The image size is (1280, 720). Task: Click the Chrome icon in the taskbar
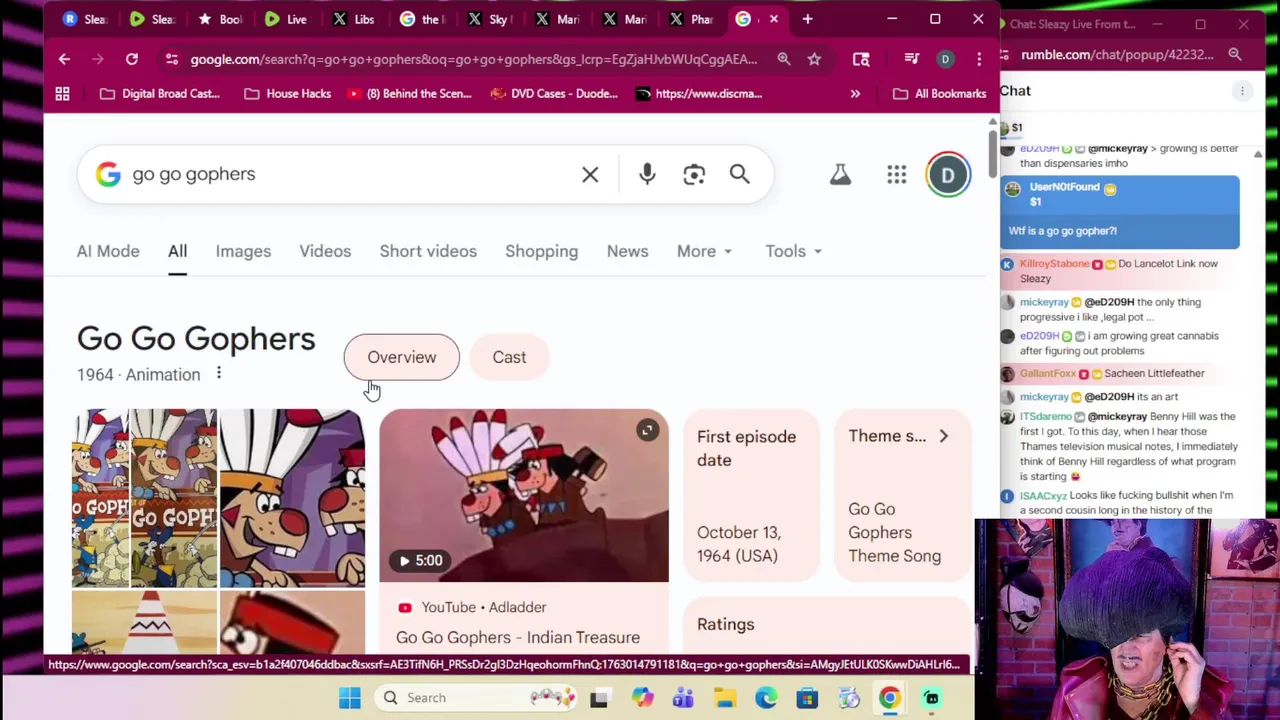[x=889, y=697]
